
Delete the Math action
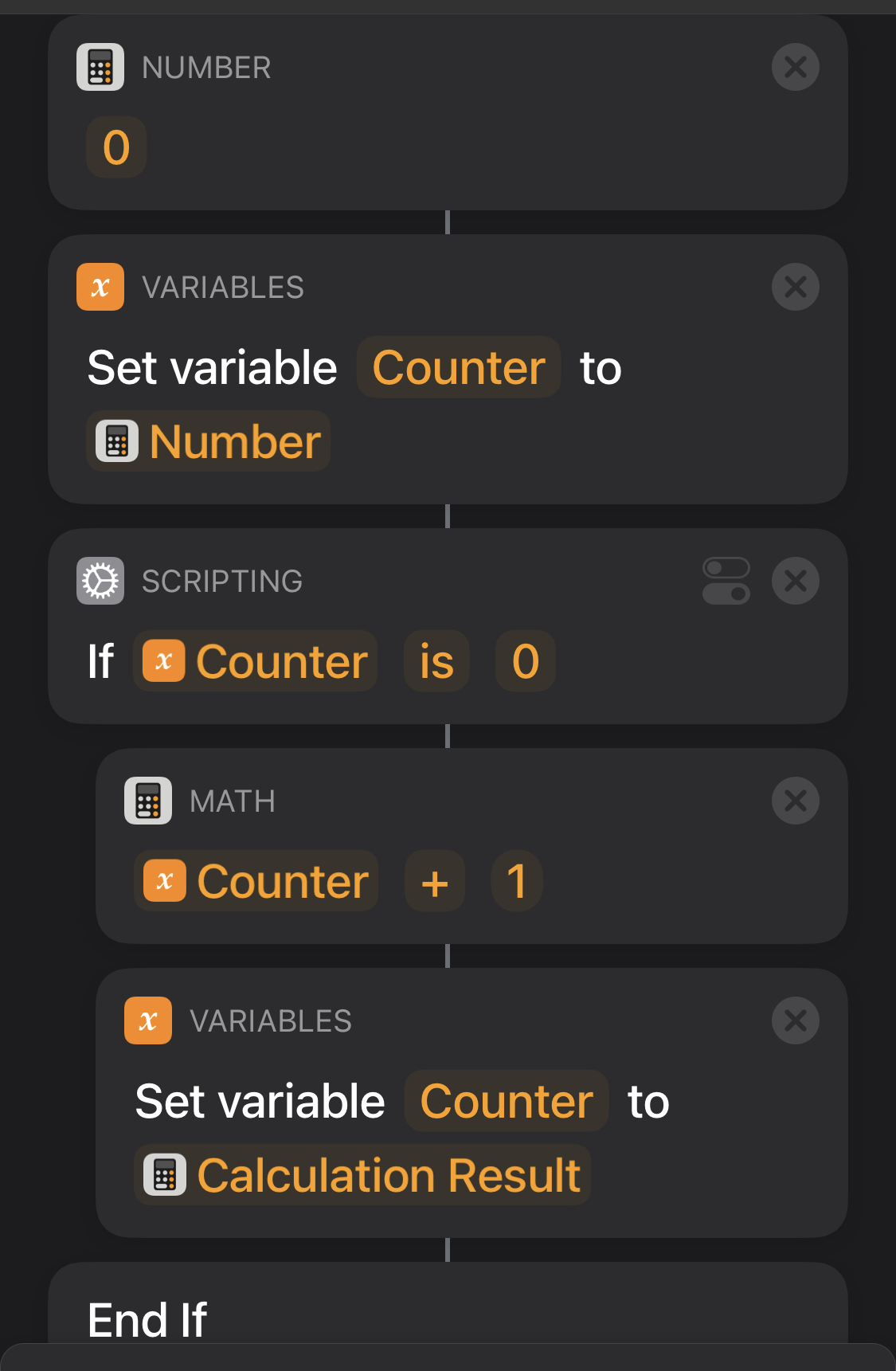click(x=795, y=801)
